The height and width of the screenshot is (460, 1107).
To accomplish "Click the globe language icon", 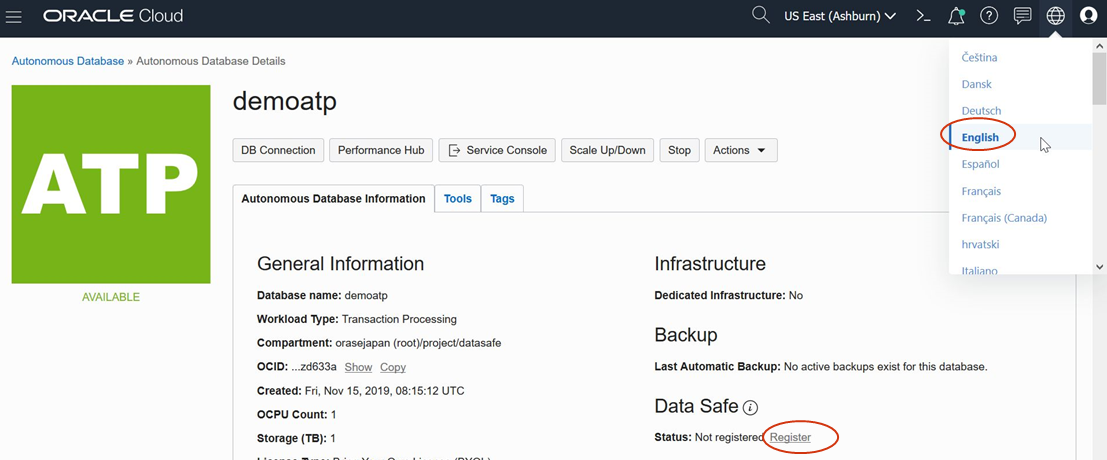I will tap(1055, 16).
